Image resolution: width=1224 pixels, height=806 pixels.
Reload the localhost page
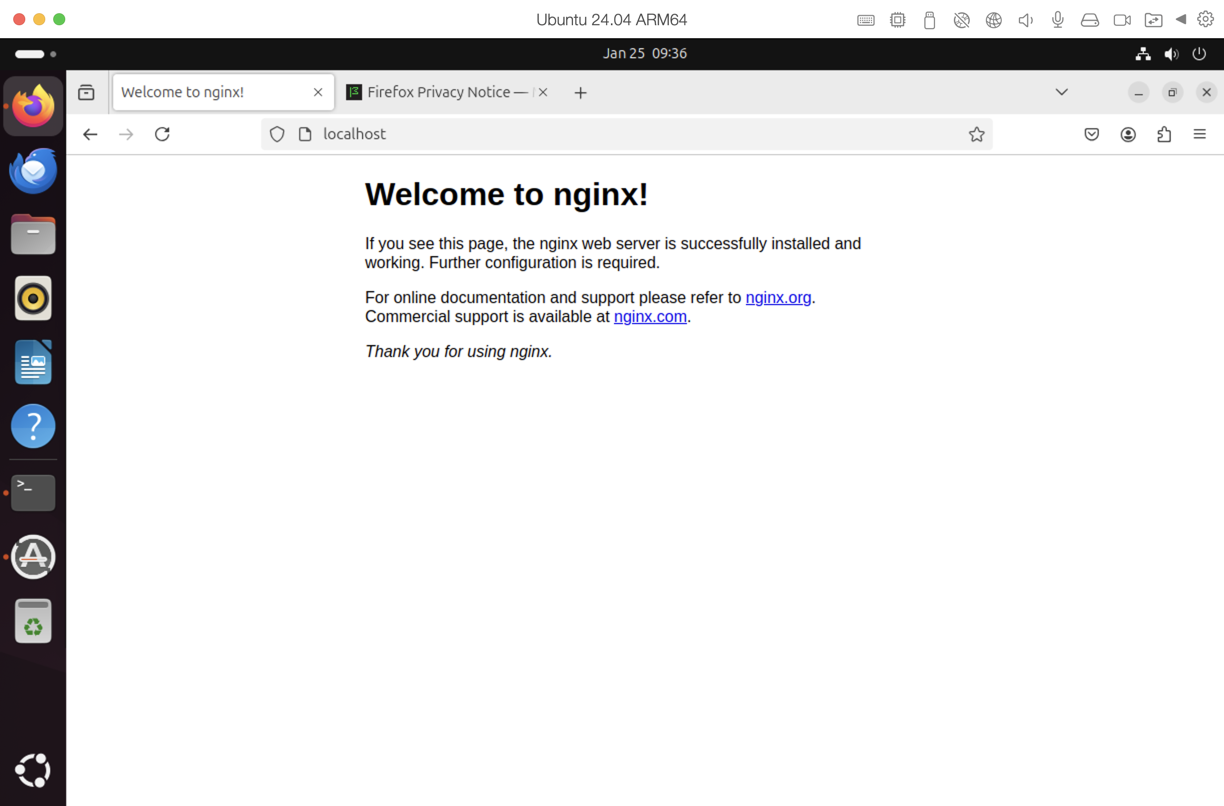coord(162,134)
